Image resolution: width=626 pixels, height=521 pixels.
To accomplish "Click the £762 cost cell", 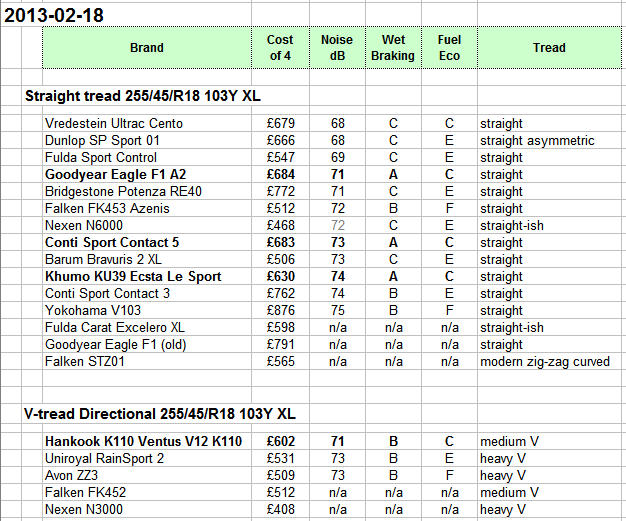I will coord(281,293).
